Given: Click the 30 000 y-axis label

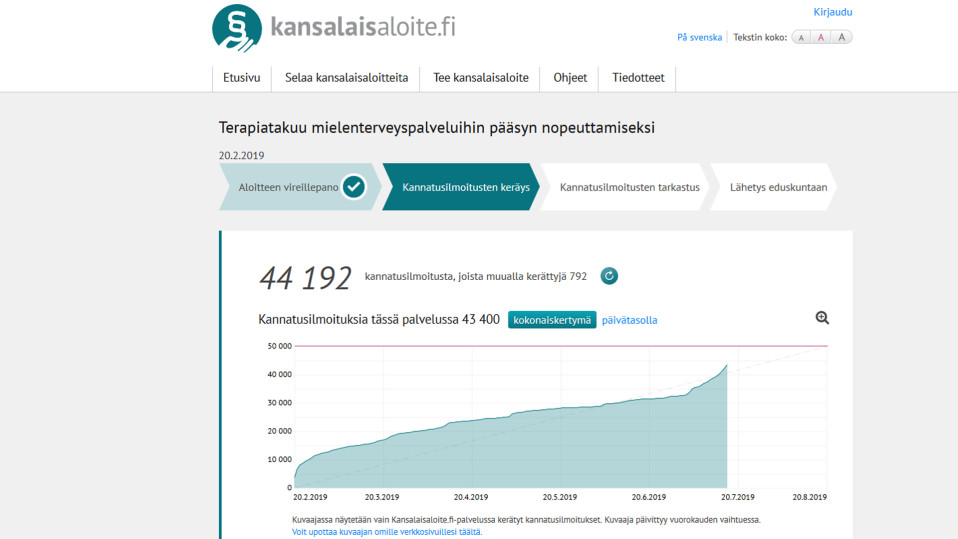Looking at the screenshot, I should click(x=279, y=403).
